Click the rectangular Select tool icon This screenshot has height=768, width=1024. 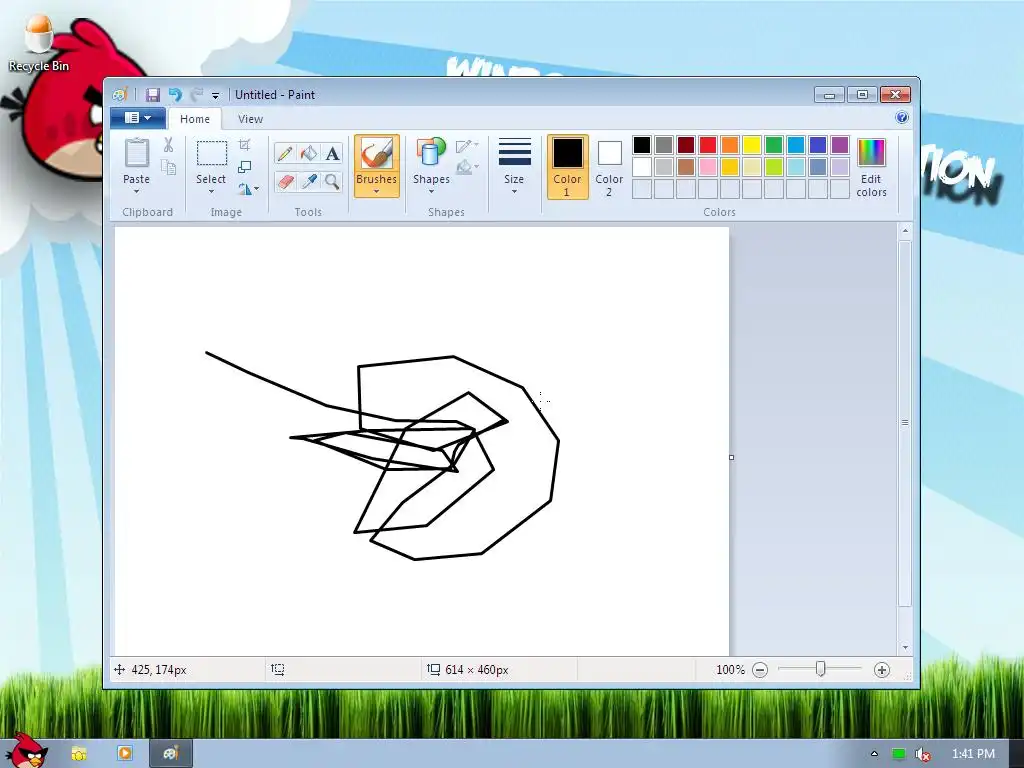(x=212, y=153)
